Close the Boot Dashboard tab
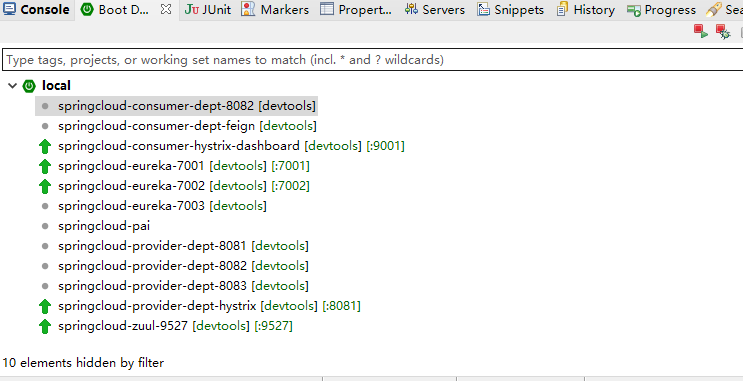This screenshot has width=743, height=381. pos(166,9)
